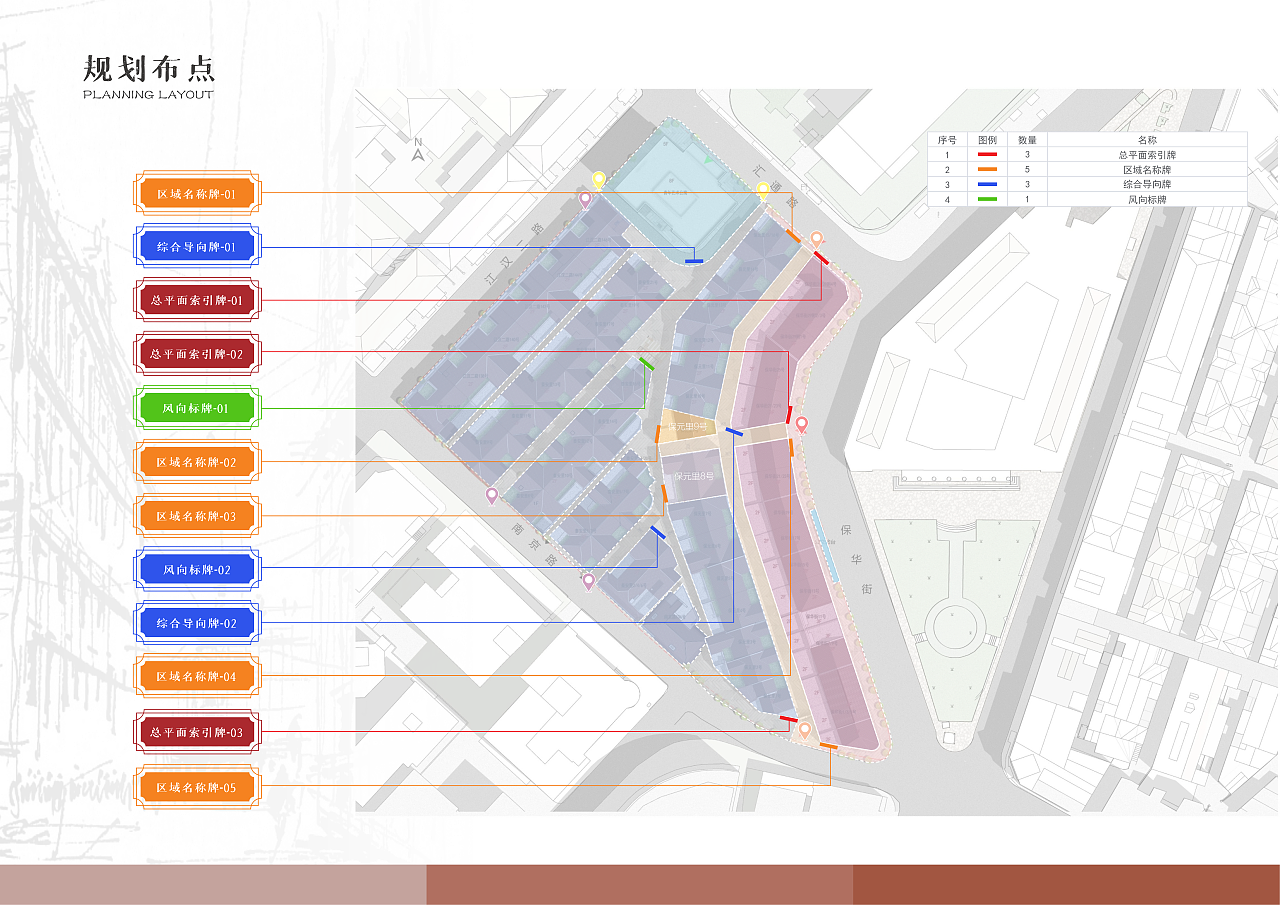
Task: Select the 综合导向牌-01 blue label
Action: 197,246
